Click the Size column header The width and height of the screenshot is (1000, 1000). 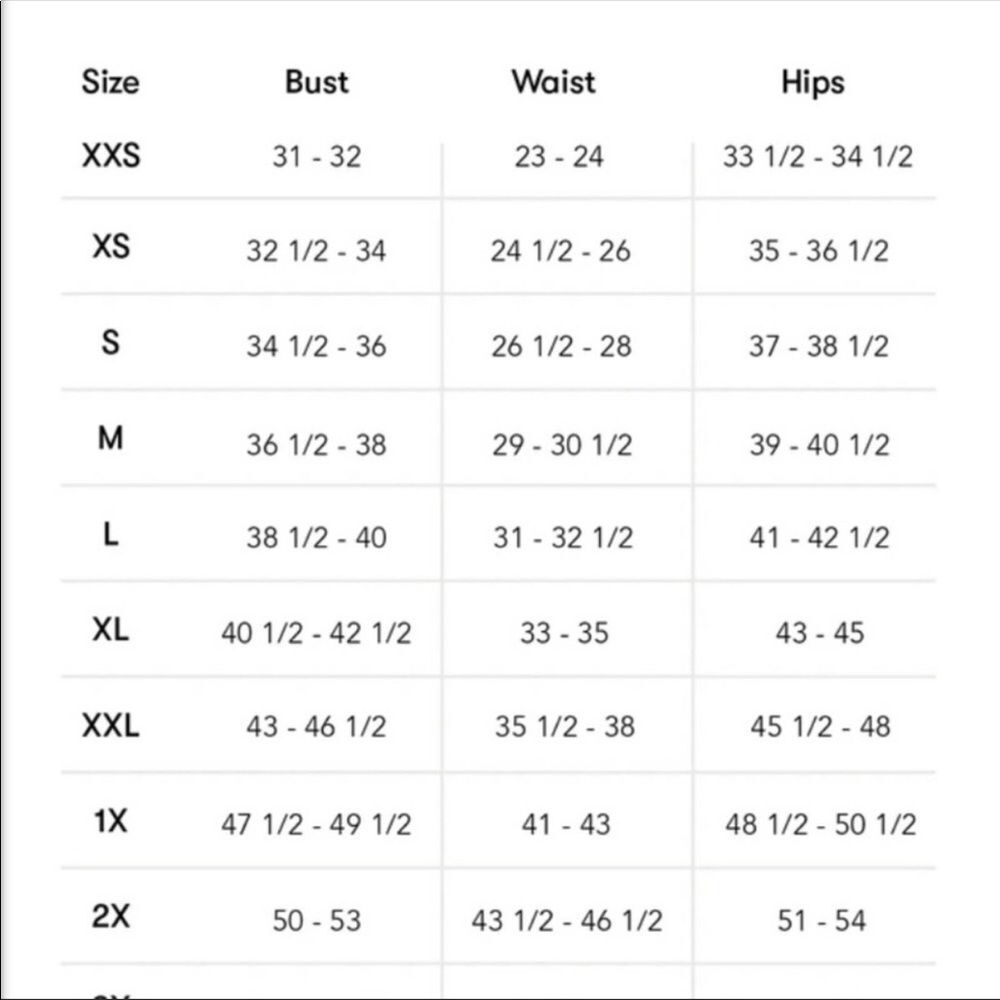pyautogui.click(x=110, y=82)
